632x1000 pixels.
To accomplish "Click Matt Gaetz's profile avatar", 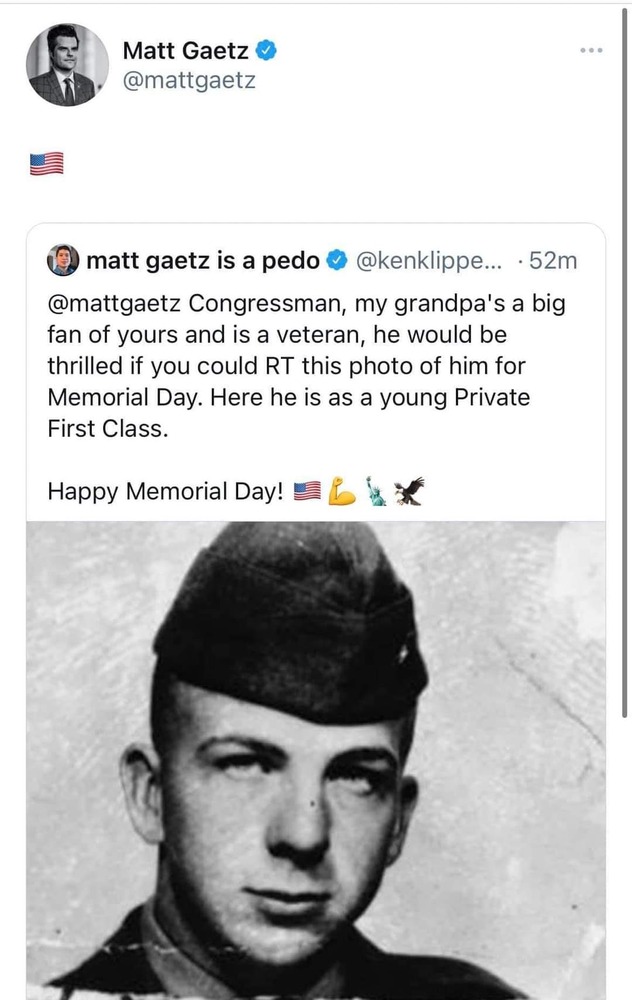I will [67, 64].
